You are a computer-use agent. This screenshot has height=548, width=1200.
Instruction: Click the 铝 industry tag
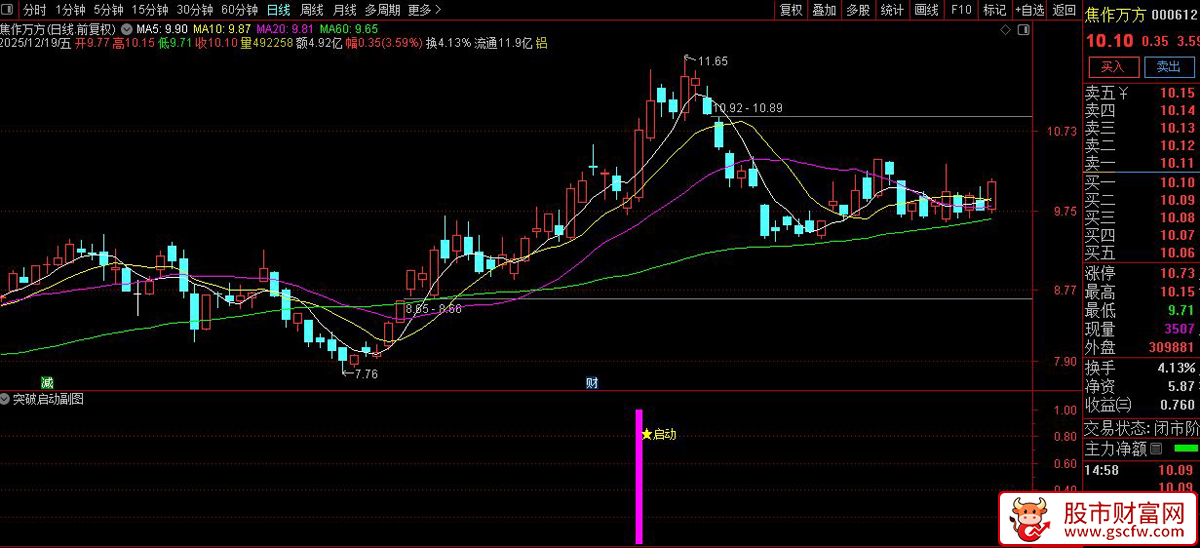pyautogui.click(x=541, y=43)
